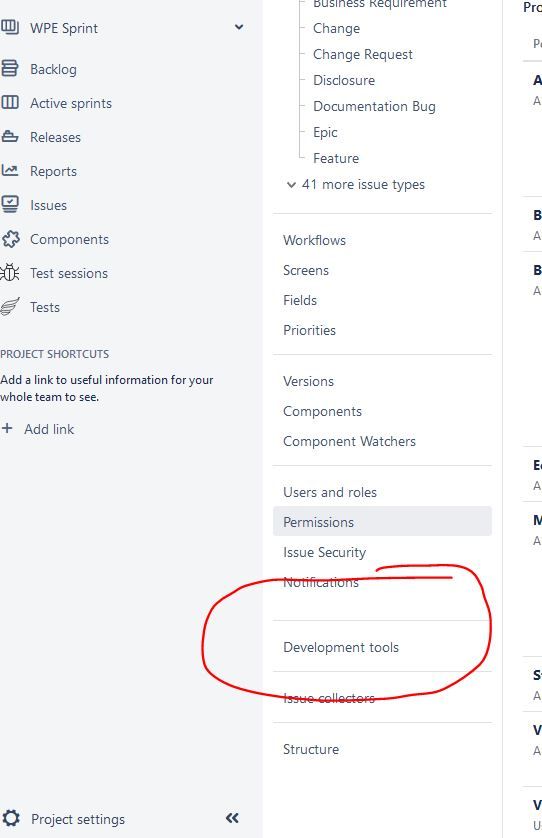The height and width of the screenshot is (838, 542).
Task: Open Structure settings
Action: click(311, 749)
